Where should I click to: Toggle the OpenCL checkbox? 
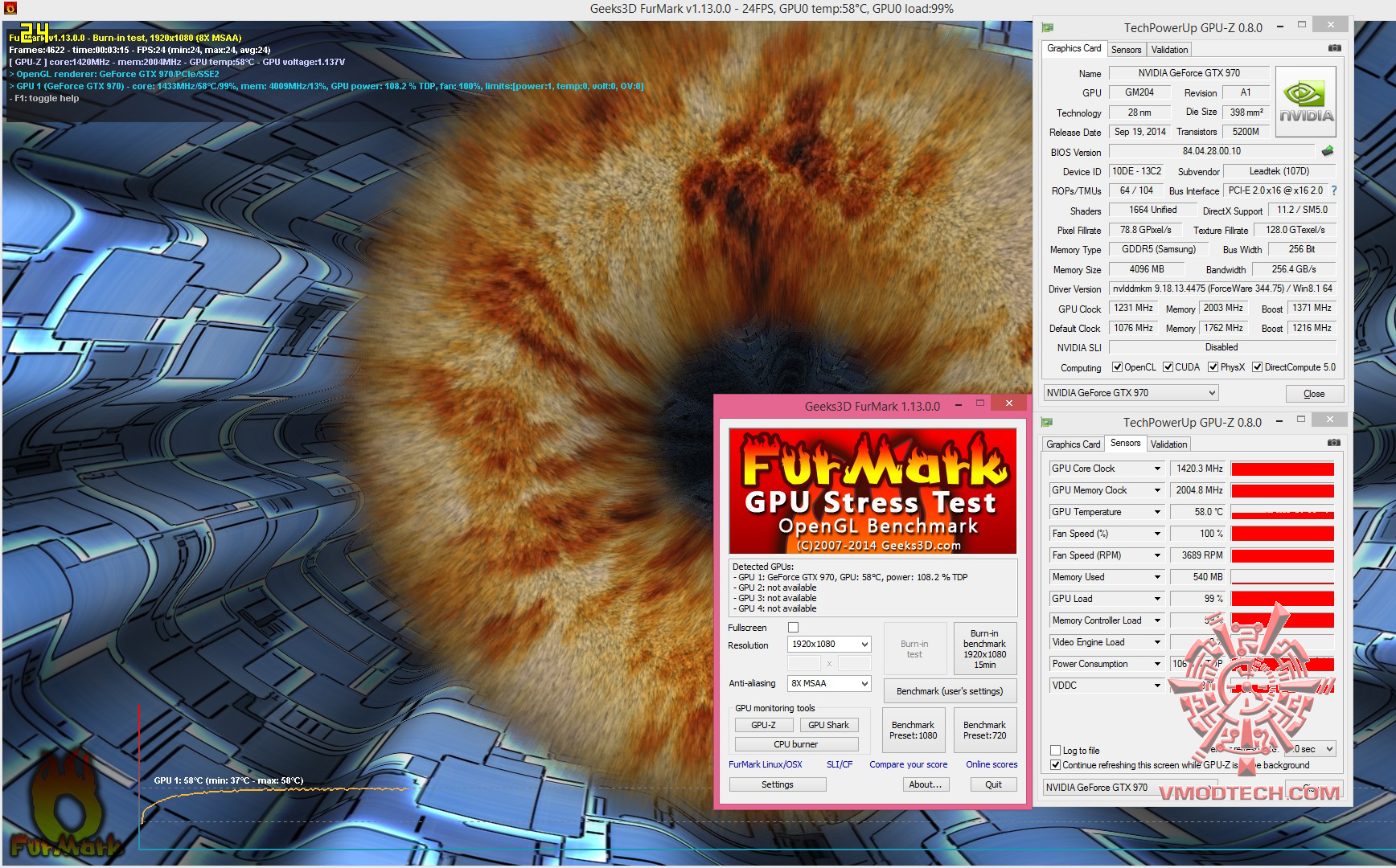pos(1117,367)
